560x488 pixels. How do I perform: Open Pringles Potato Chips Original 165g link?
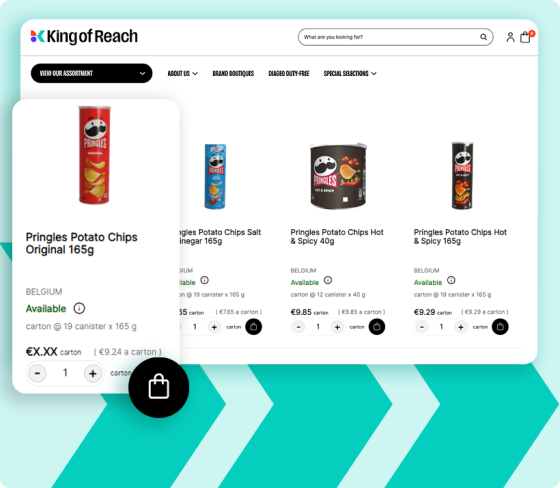(81, 243)
